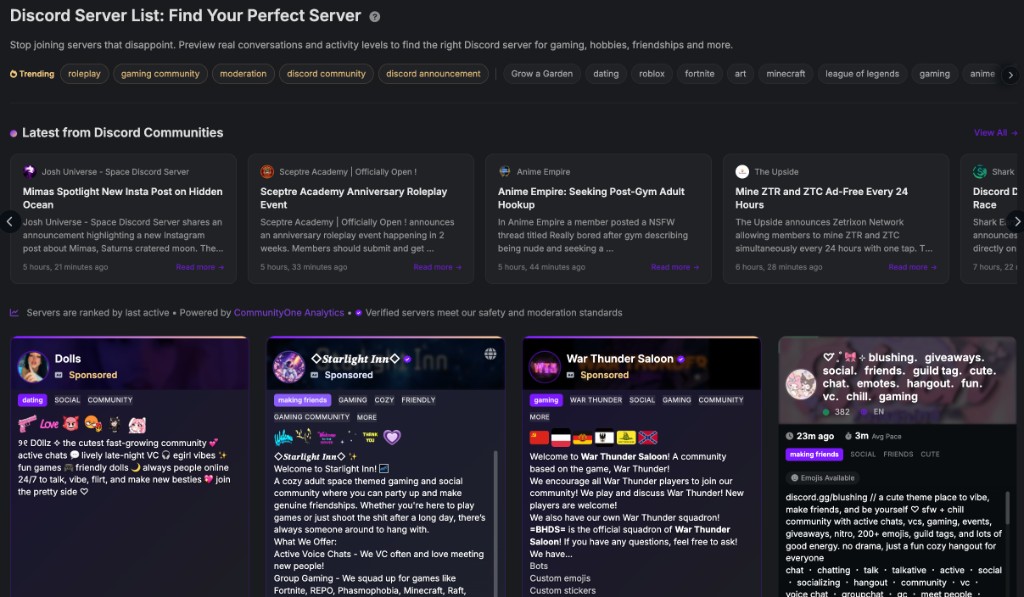Select the gaming tag chip in trending row
The image size is (1024, 597).
click(935, 74)
